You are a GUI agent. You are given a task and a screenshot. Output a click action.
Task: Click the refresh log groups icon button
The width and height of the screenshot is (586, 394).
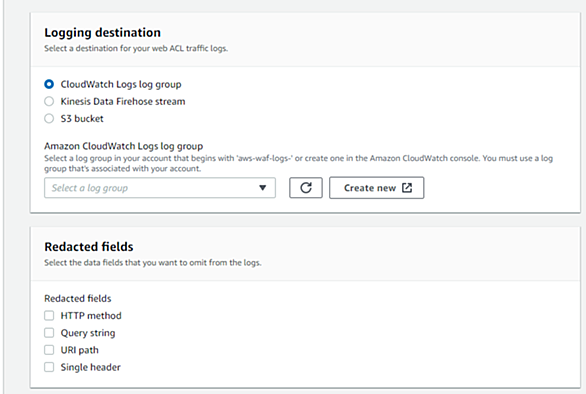point(306,188)
